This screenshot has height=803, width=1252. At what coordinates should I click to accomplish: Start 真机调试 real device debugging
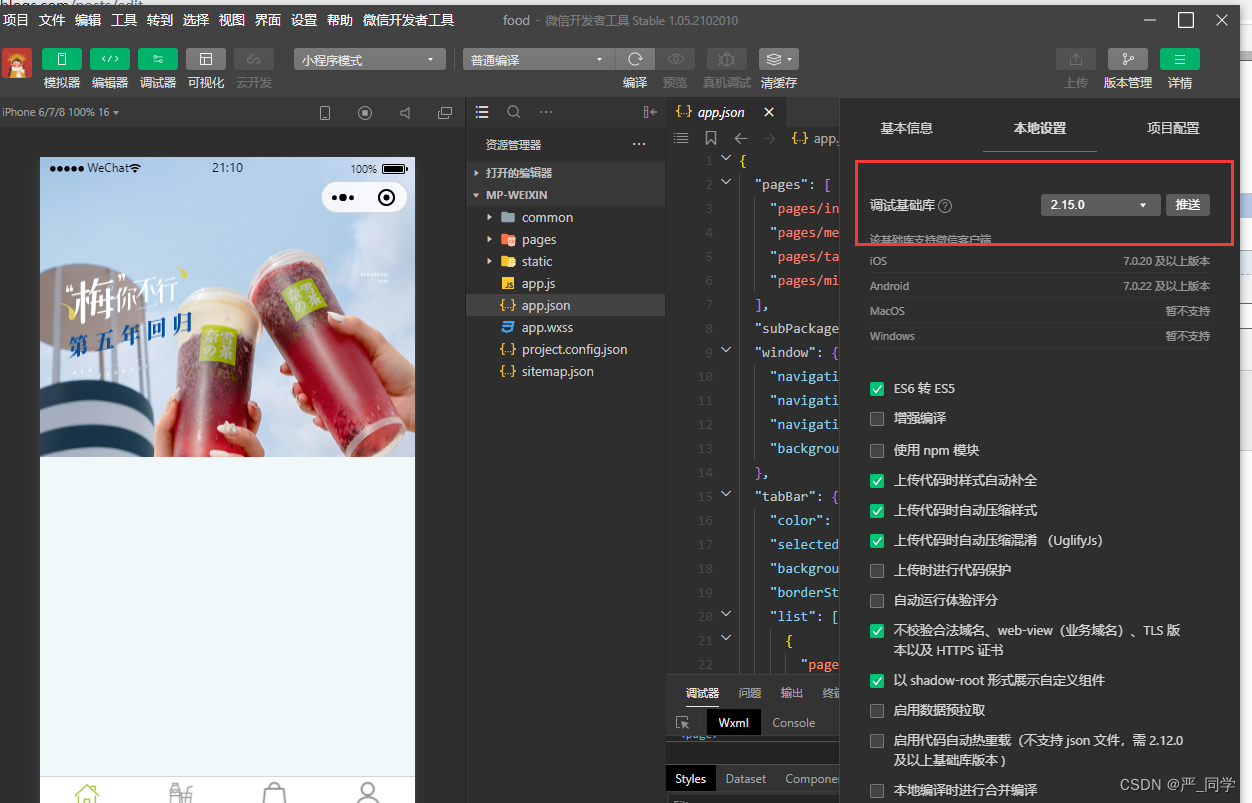(x=726, y=58)
